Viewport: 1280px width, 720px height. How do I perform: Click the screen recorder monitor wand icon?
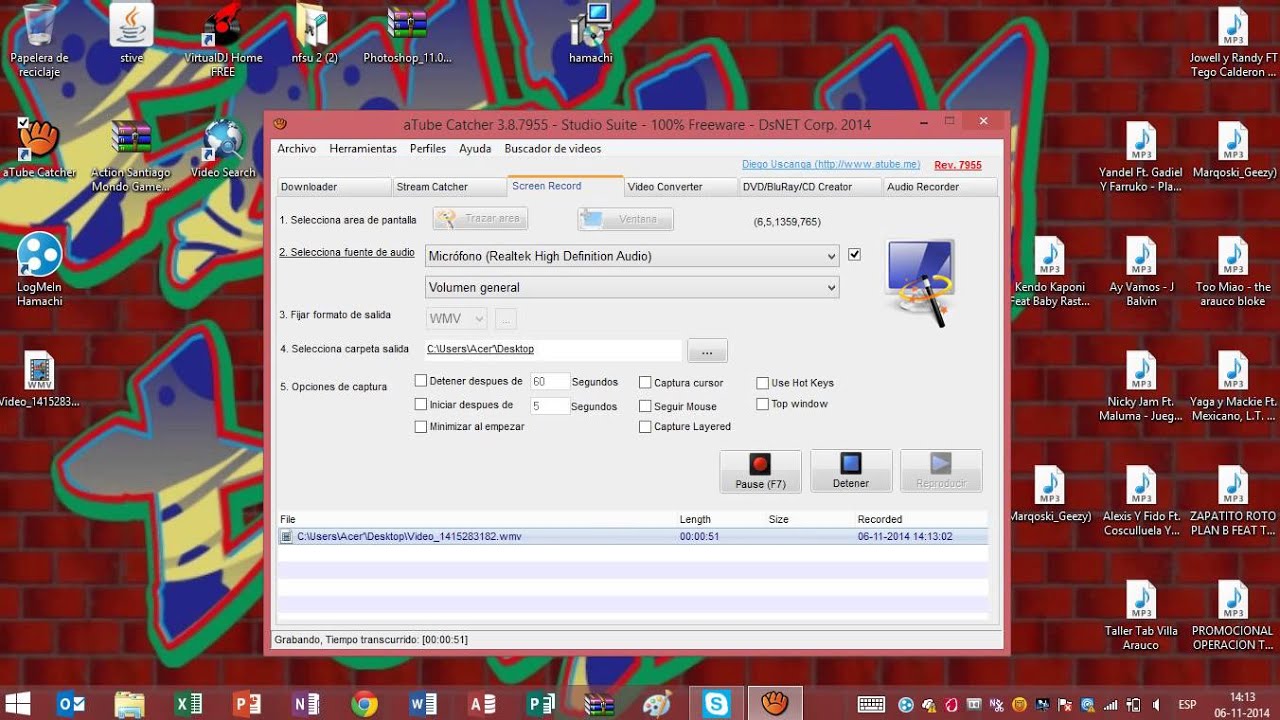click(920, 282)
